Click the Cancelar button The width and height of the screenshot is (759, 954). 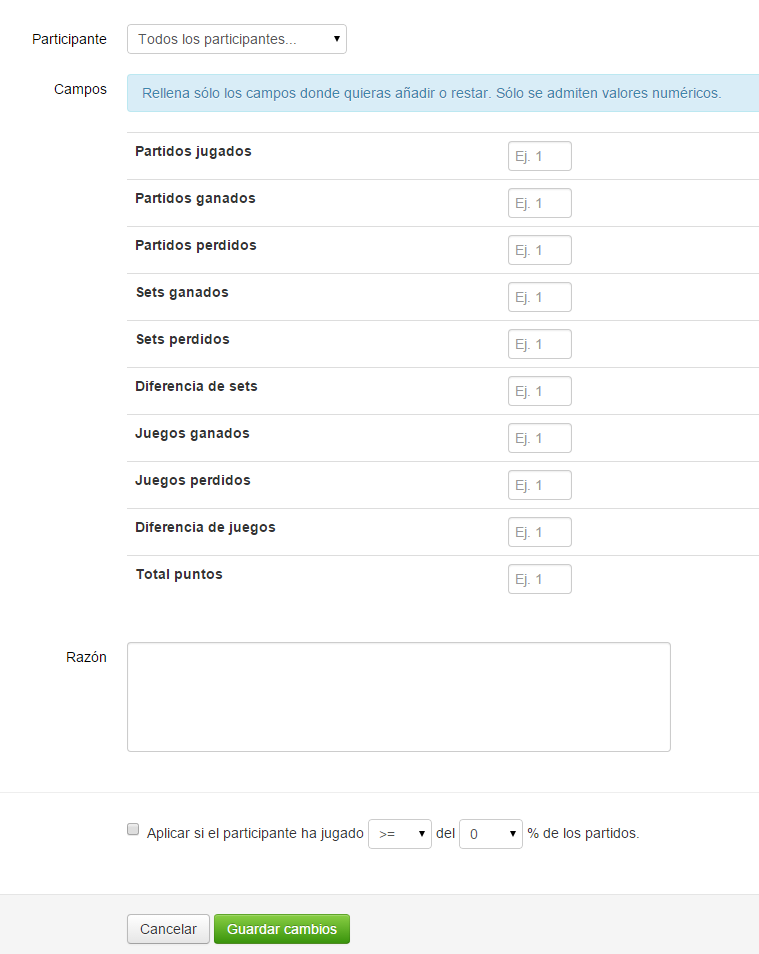pos(168,929)
